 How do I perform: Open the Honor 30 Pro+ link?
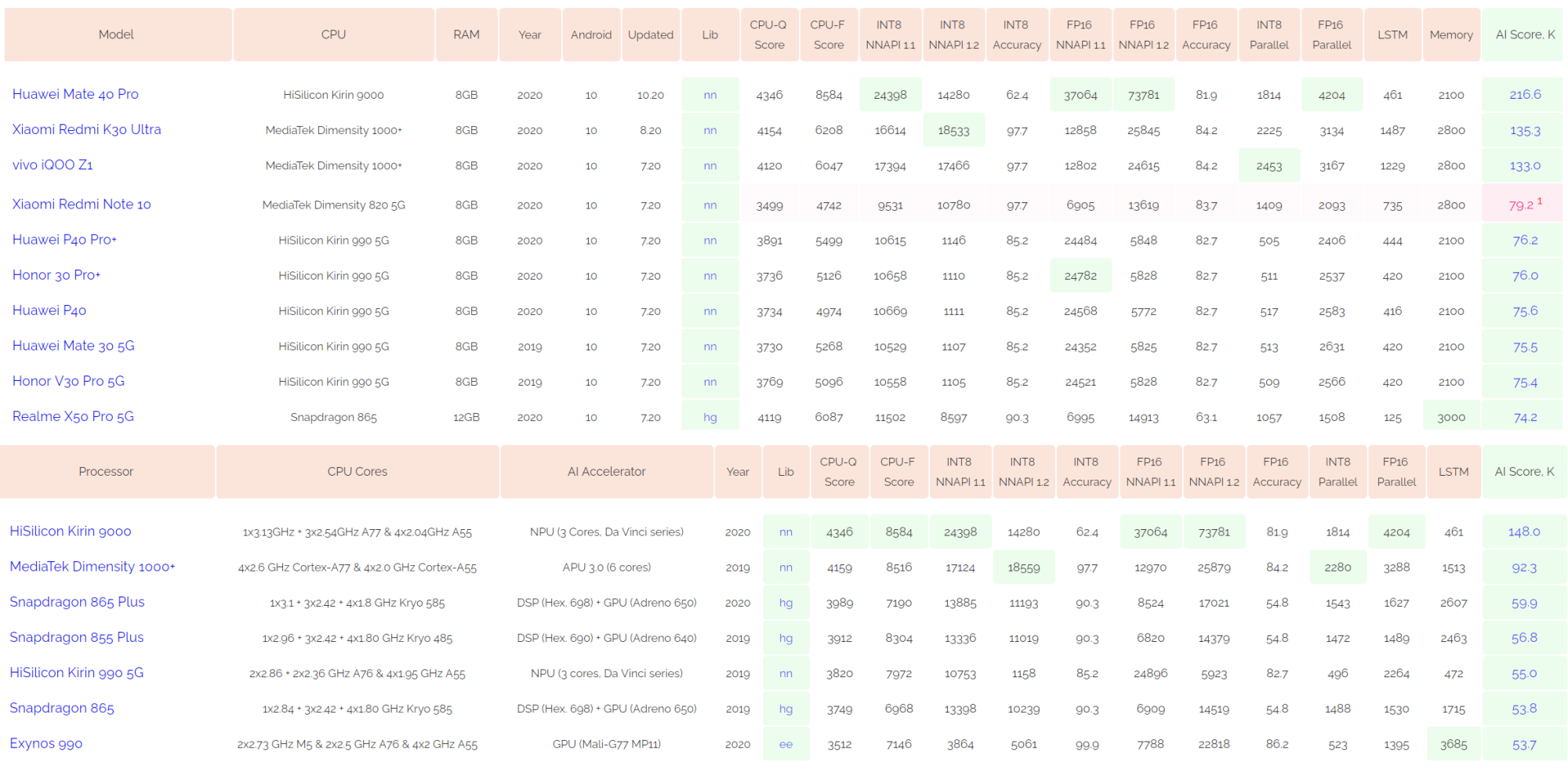tap(56, 274)
